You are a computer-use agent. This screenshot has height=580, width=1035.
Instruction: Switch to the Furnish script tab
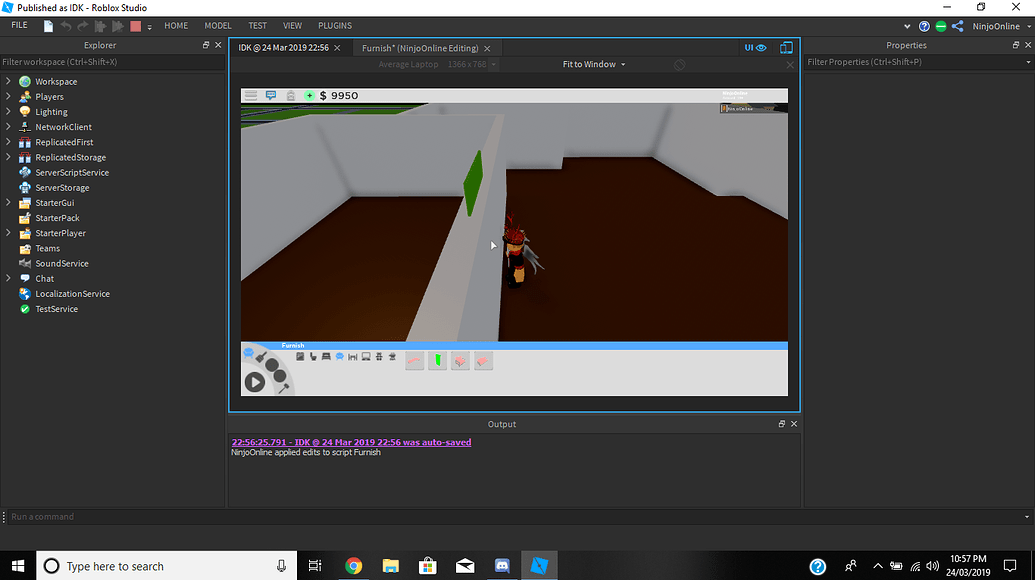420,47
